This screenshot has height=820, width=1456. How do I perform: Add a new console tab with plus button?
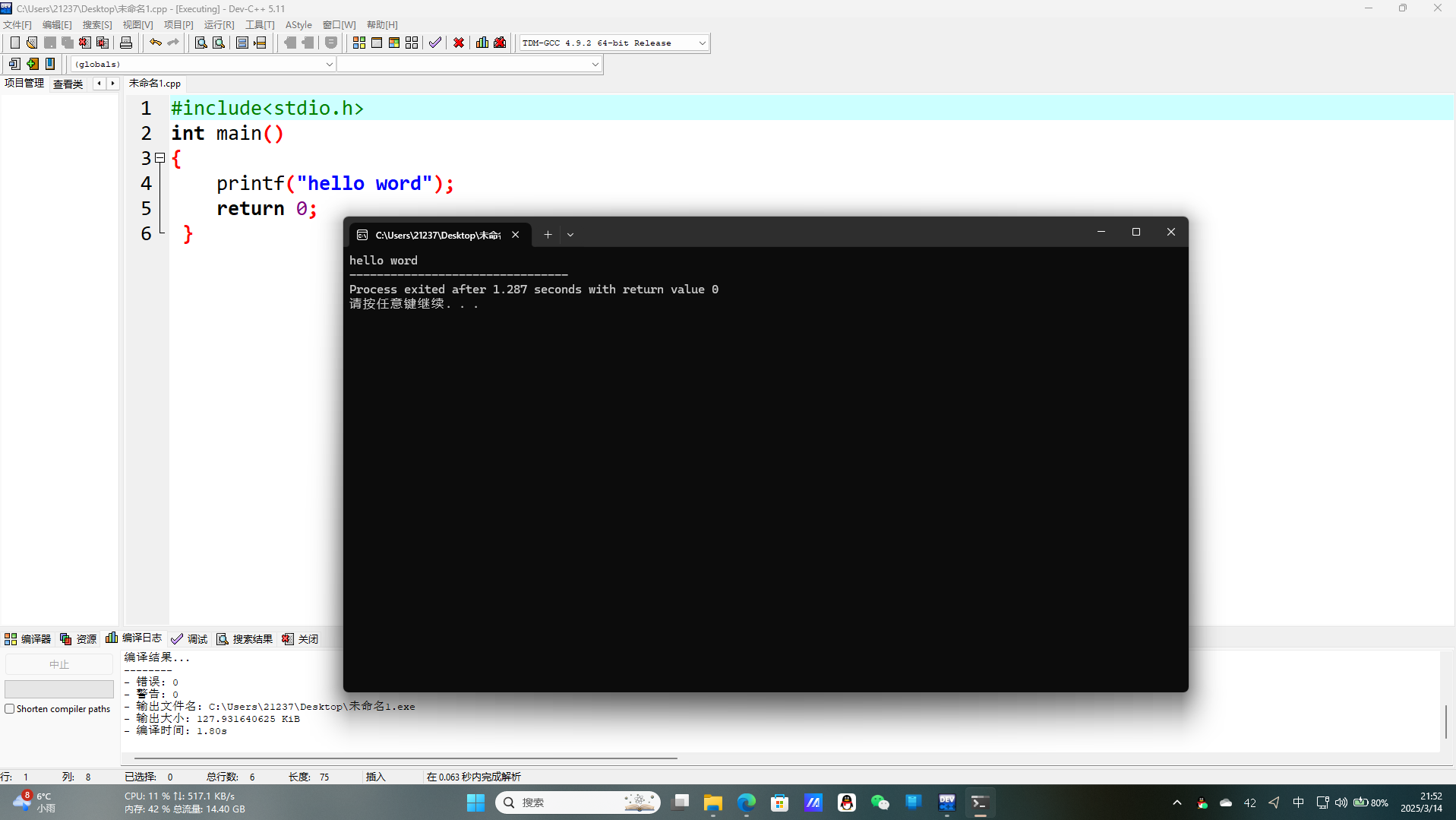[x=548, y=235]
